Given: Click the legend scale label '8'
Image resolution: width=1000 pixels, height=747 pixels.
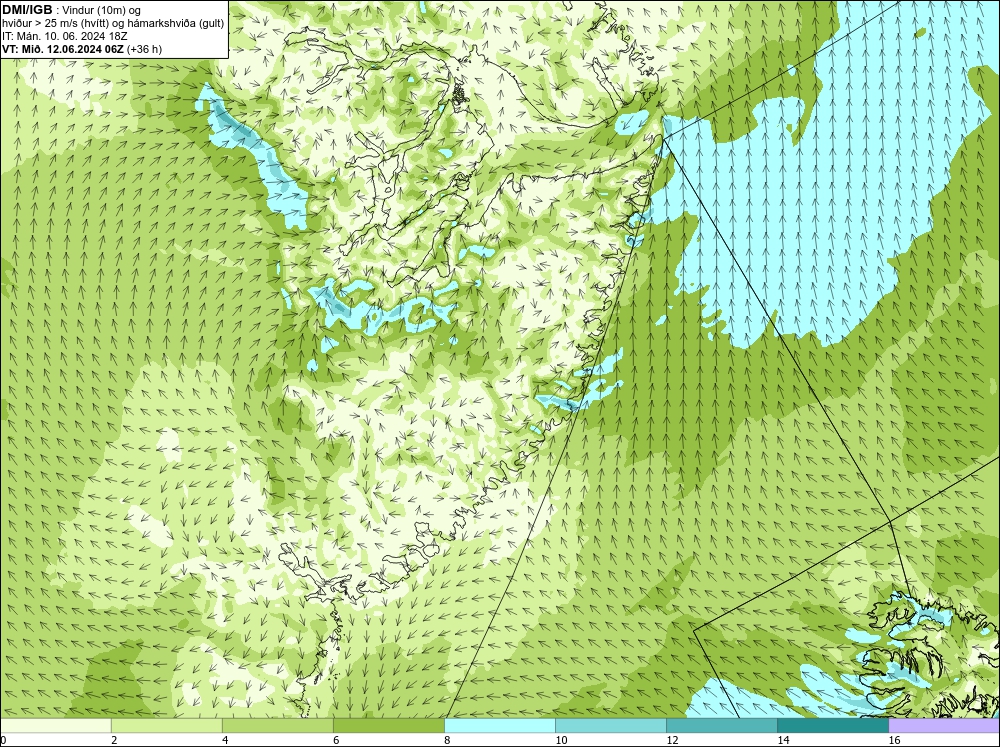Looking at the screenshot, I should coord(447,740).
